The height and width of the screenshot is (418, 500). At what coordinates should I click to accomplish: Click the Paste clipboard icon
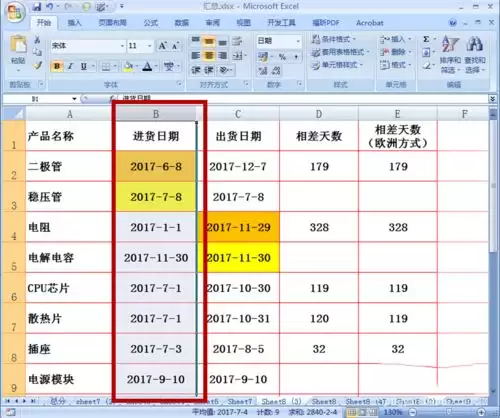18,45
